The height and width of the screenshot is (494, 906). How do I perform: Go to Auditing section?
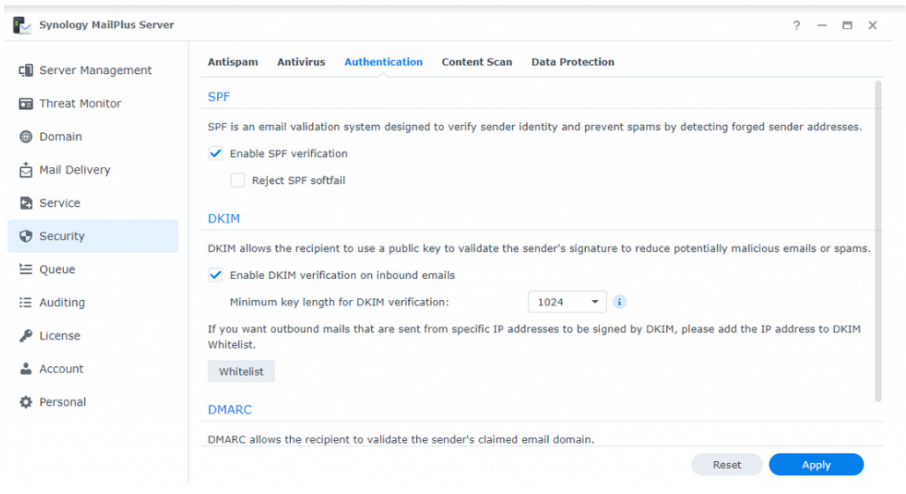point(93,303)
